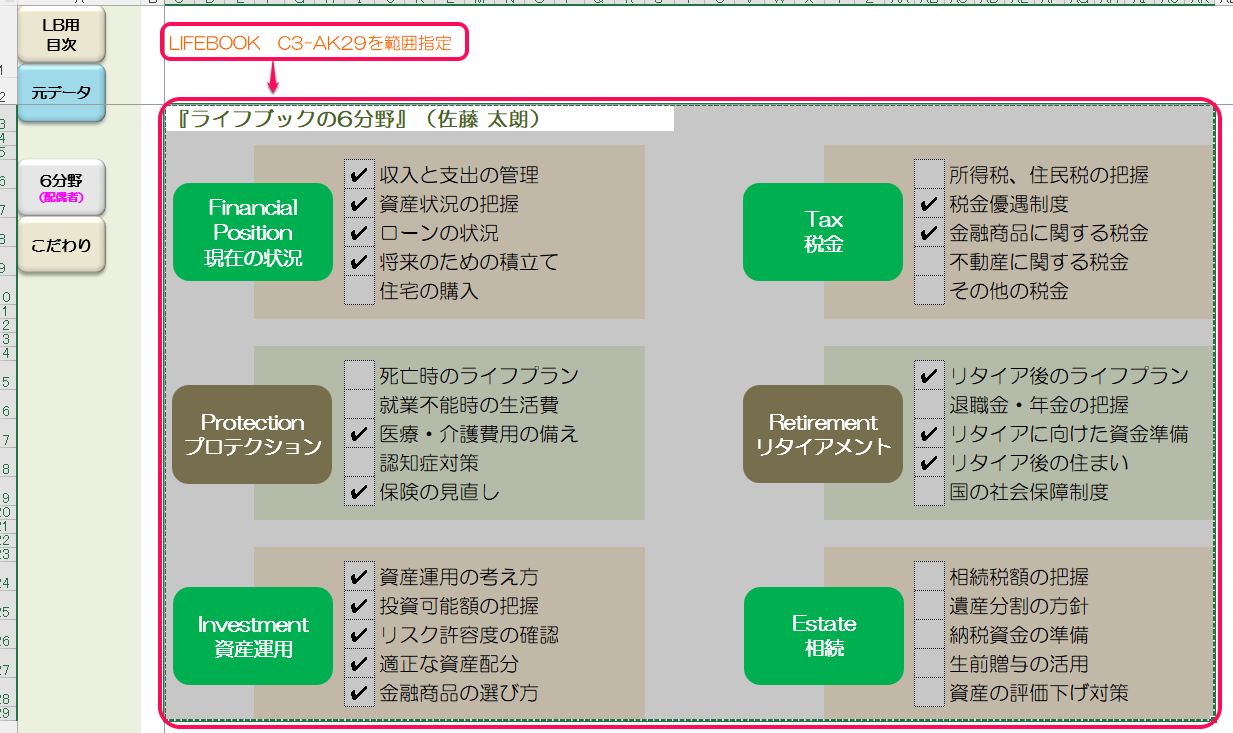The width and height of the screenshot is (1233, 733).
Task: Uncheck the 金融商品の選び方 checkbox
Action: [359, 693]
